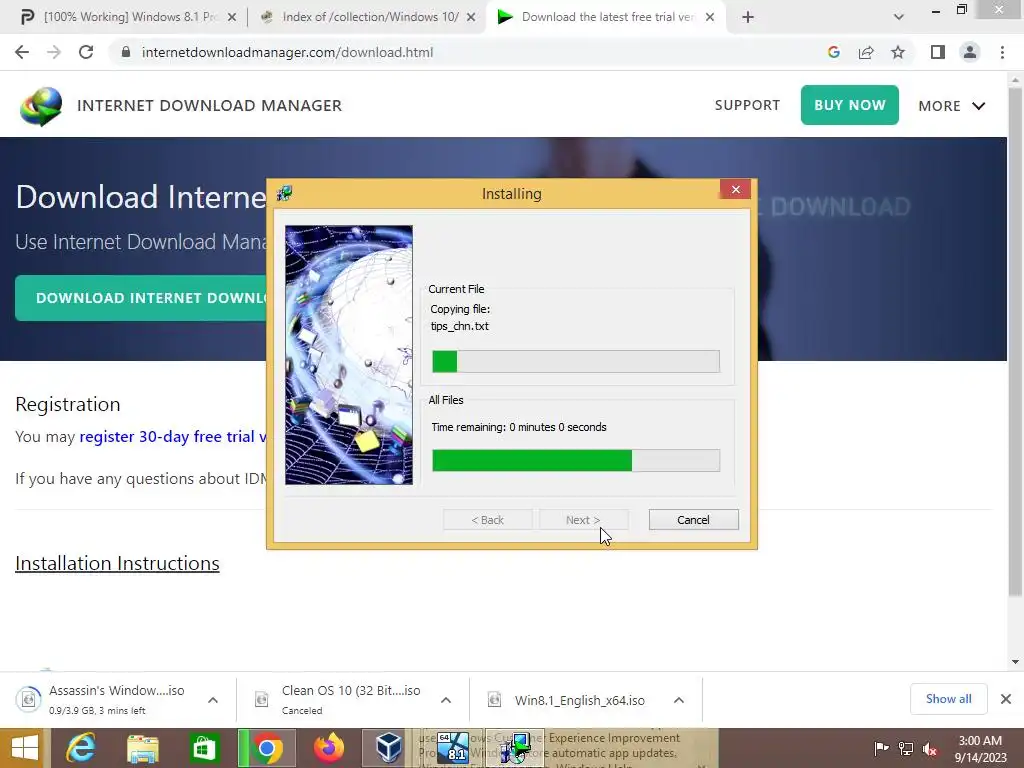Toggle the browser side panel icon

pyautogui.click(x=938, y=52)
